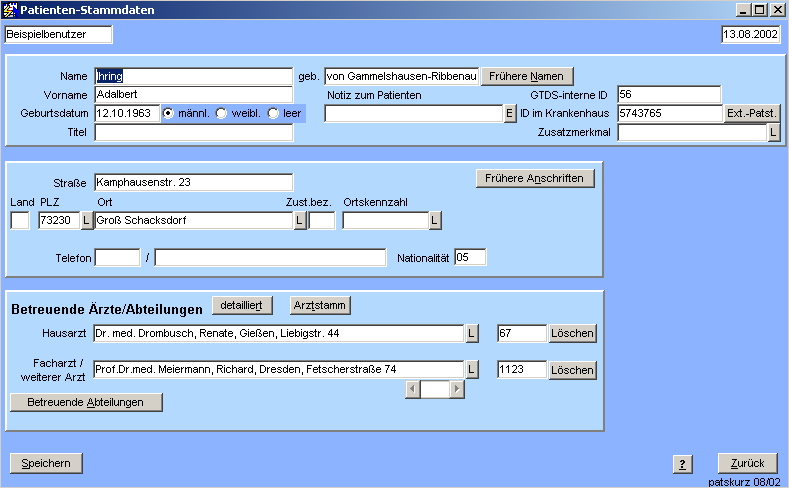The width and height of the screenshot is (789, 488).
Task: Click the question mark help button
Action: click(683, 464)
